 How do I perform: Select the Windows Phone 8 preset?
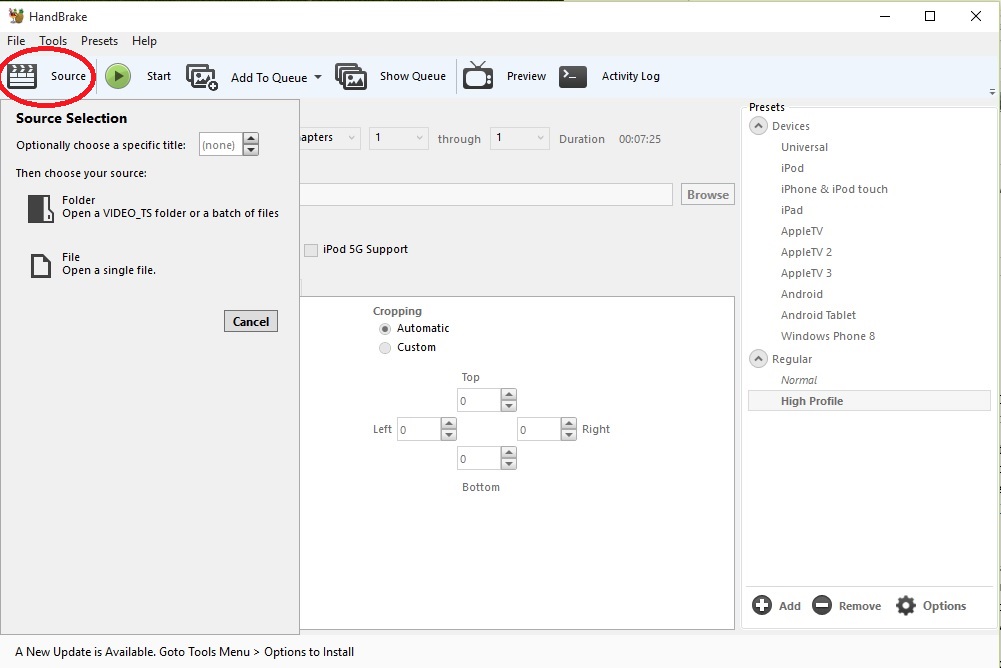pyautogui.click(x=827, y=337)
